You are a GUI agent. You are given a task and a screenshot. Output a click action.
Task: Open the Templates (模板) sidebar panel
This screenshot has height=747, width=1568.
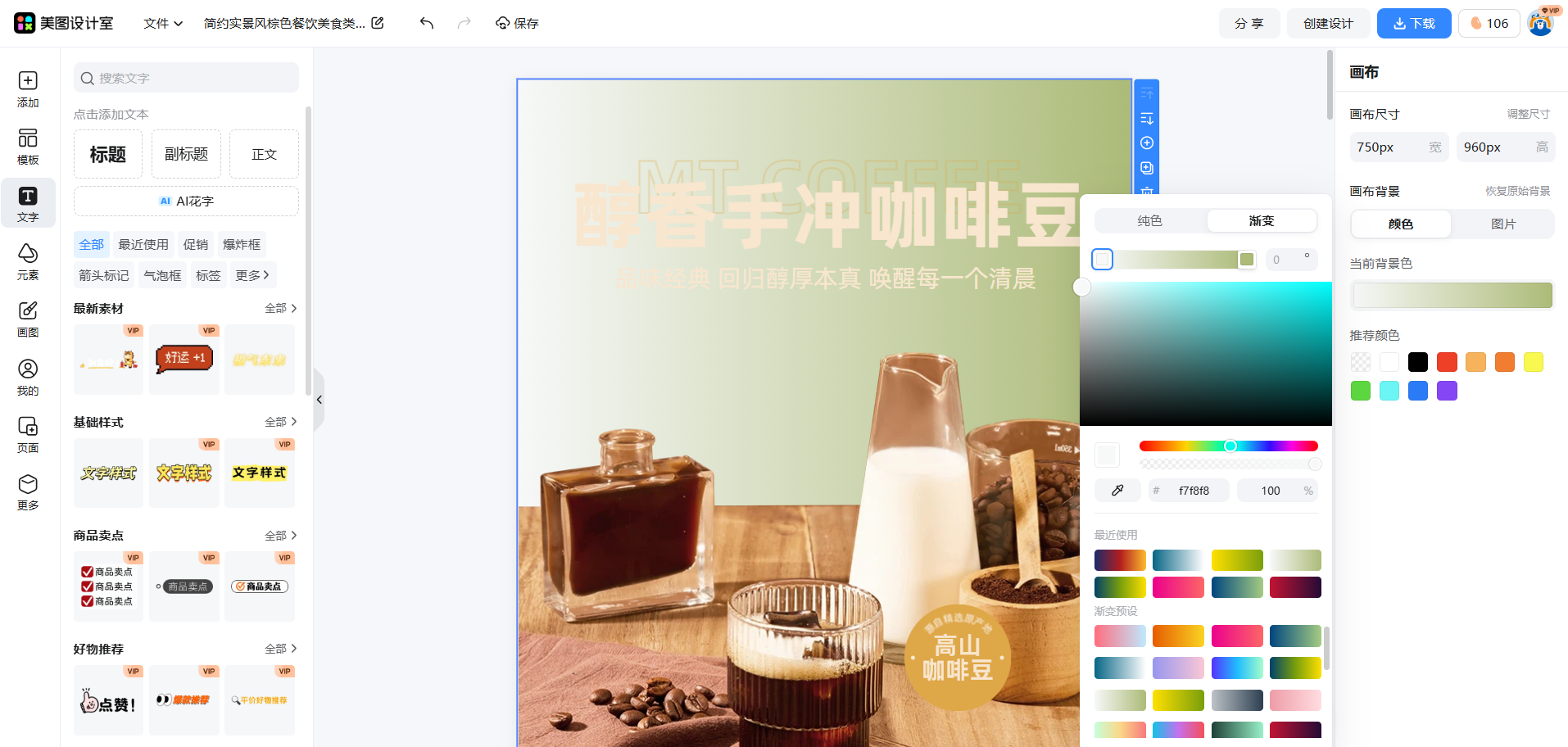[28, 147]
